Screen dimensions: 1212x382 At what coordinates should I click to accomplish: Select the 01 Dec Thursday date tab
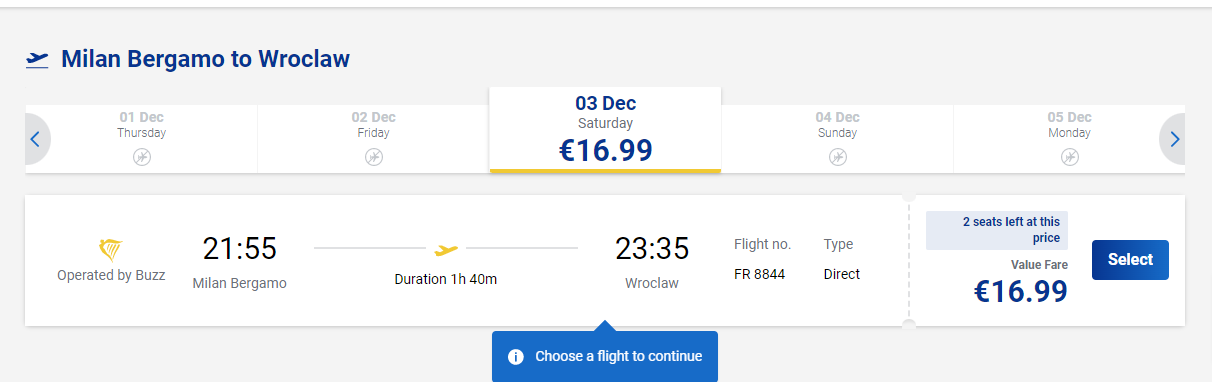pyautogui.click(x=142, y=139)
